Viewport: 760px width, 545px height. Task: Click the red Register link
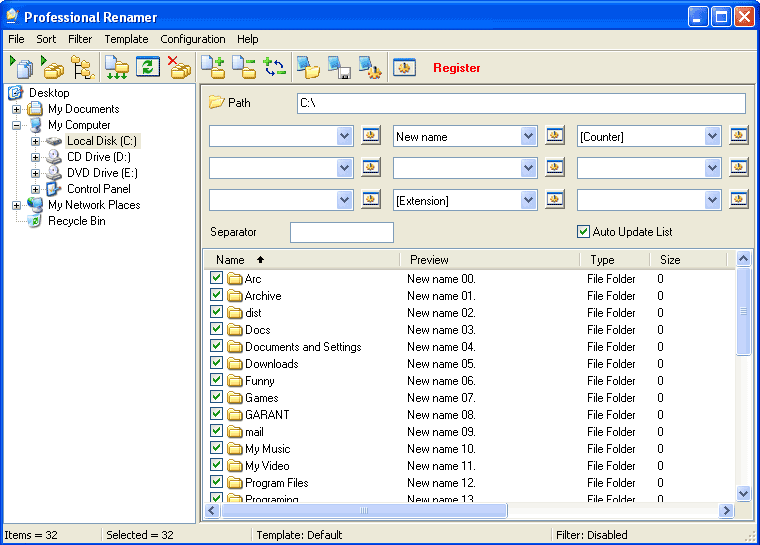(457, 68)
